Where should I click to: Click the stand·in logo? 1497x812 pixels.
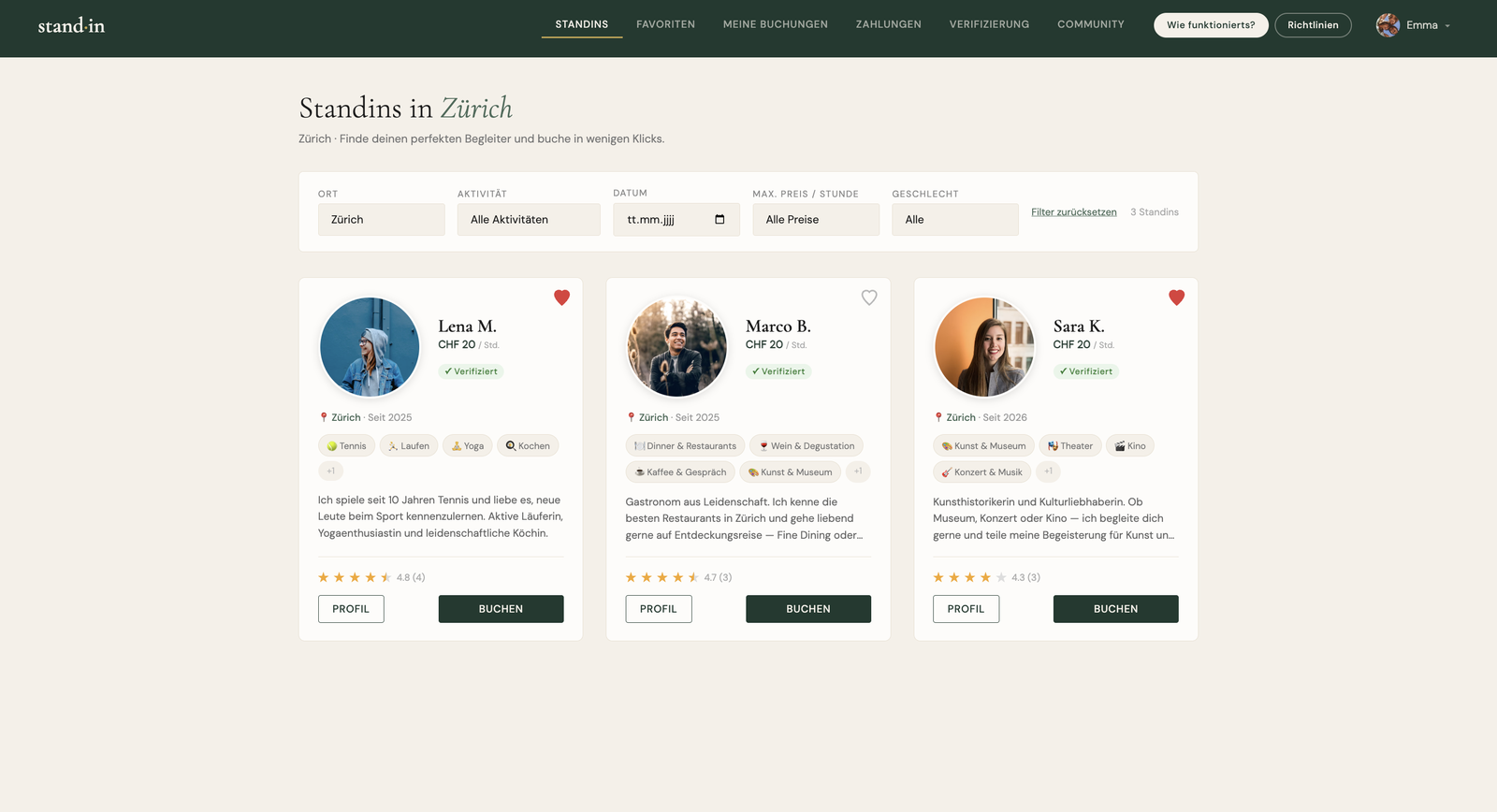click(x=71, y=25)
